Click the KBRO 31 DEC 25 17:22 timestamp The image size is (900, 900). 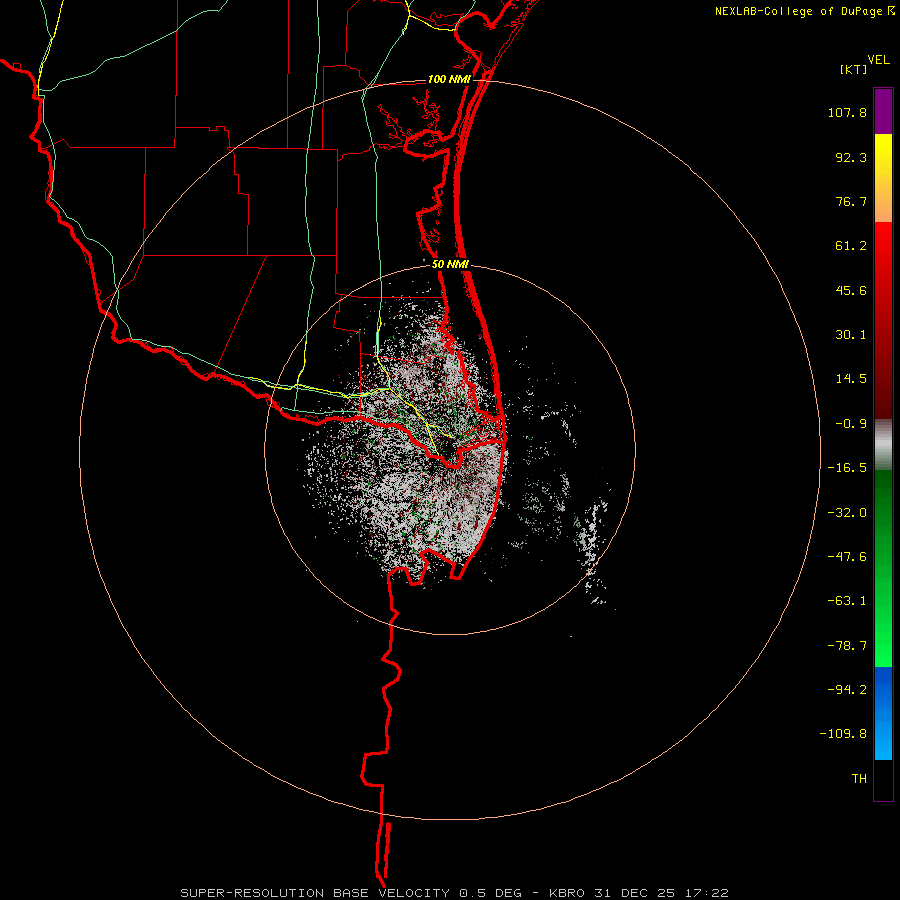(x=639, y=893)
